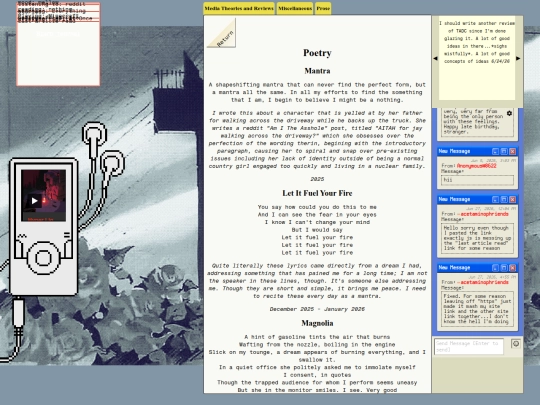Open the emoji picker beside Send Message
Image resolution: width=540 pixels, height=405 pixels.
[x=516, y=343]
